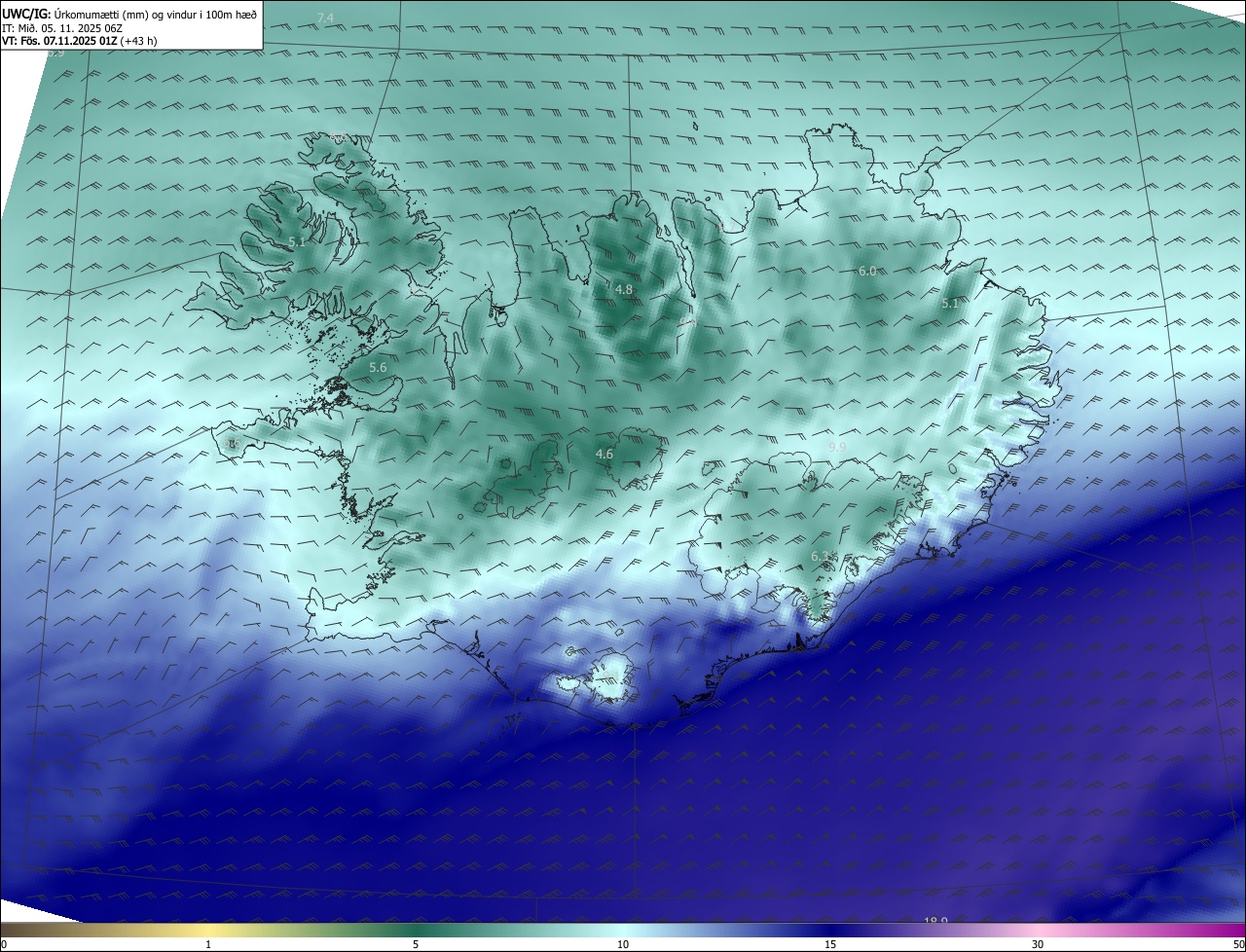Image resolution: width=1246 pixels, height=952 pixels.
Task: Click the 5 tick on the color scale
Action: pyautogui.click(x=416, y=944)
